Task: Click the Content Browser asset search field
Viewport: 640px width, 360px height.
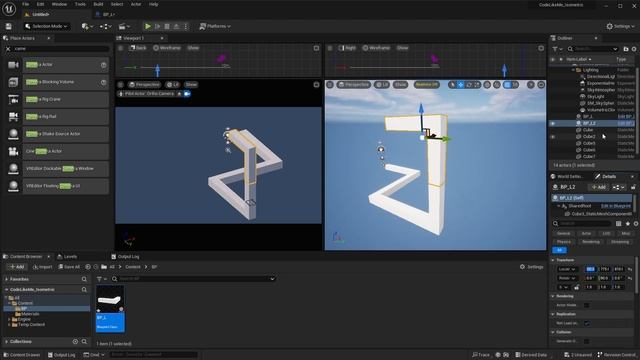Action: point(194,279)
